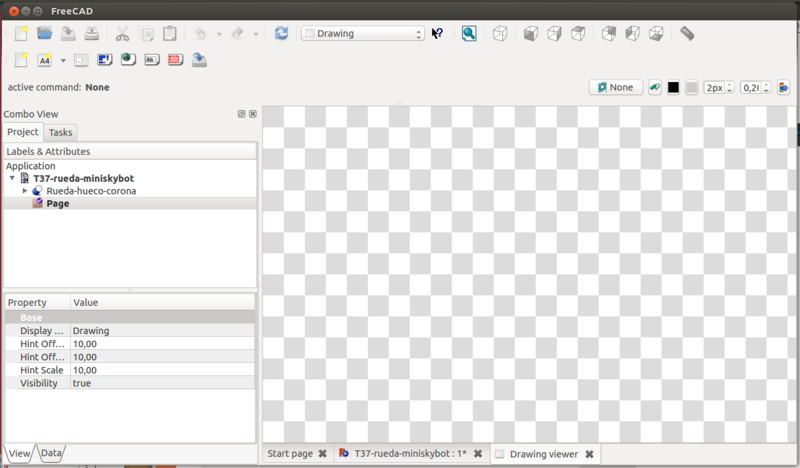Insert new A4 landscape drawing icon
Image resolution: width=800 pixels, height=468 pixels.
point(45,60)
